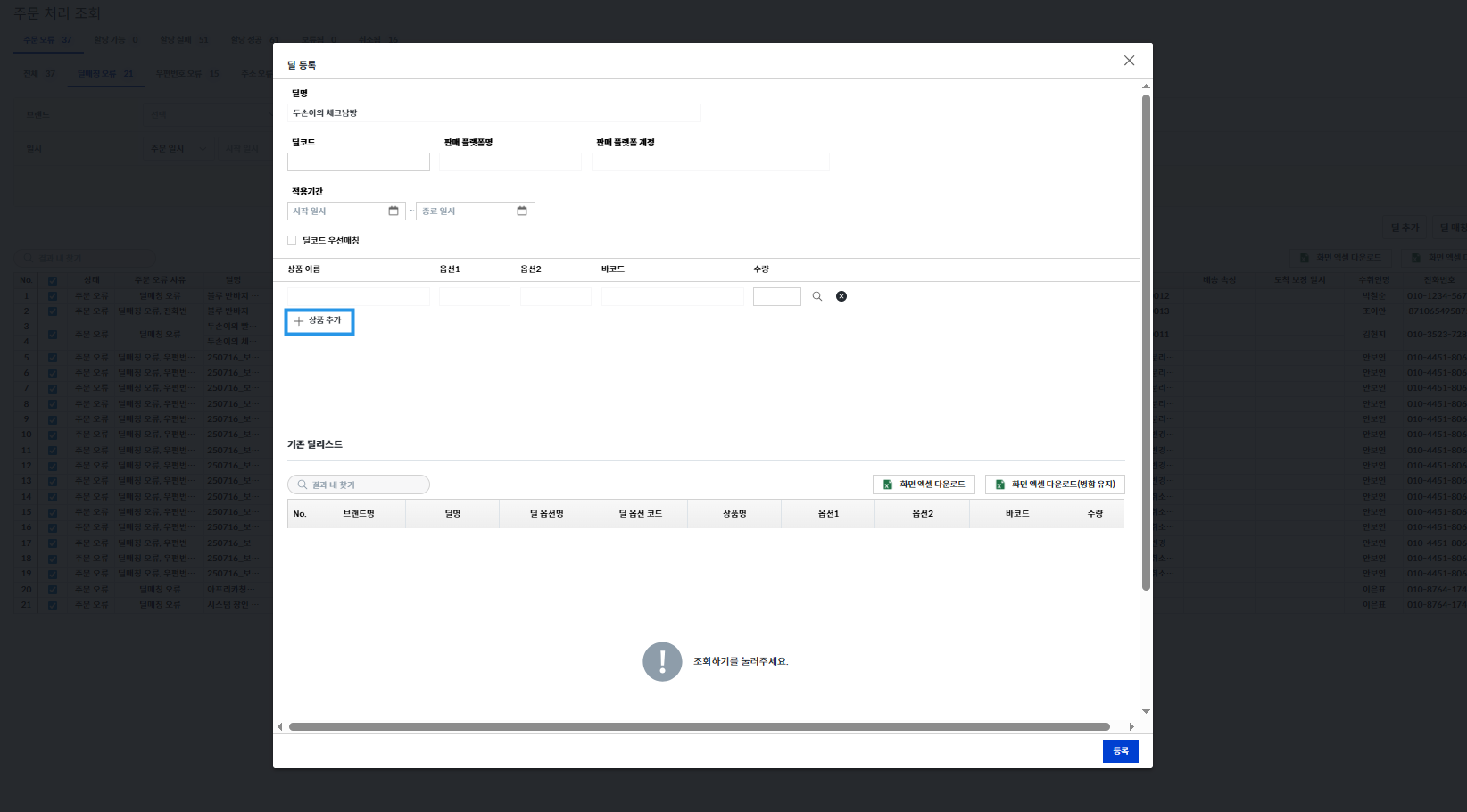This screenshot has width=1467, height=812.
Task: Click the down arrow on the dialog's vertical scrollbar
Action: (x=1146, y=711)
